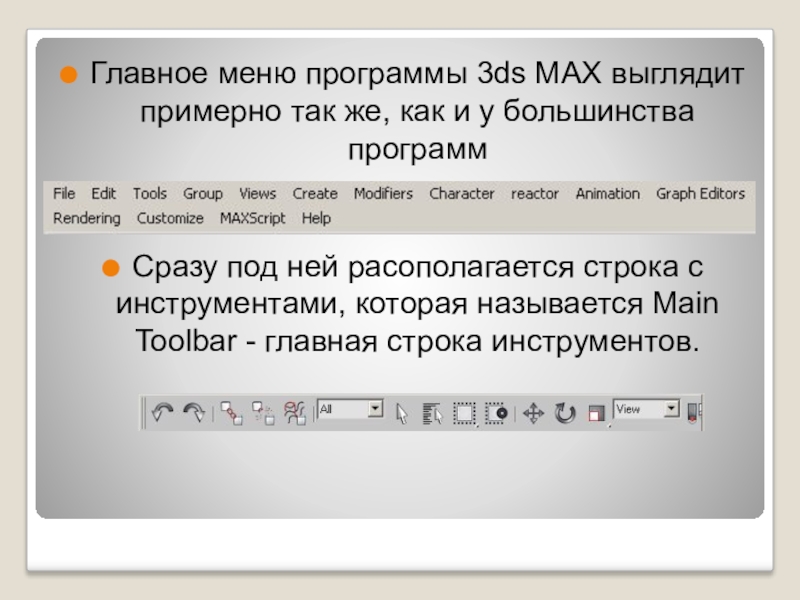
Task: Toggle the Window/Crossing selection icon
Action: pos(496,413)
